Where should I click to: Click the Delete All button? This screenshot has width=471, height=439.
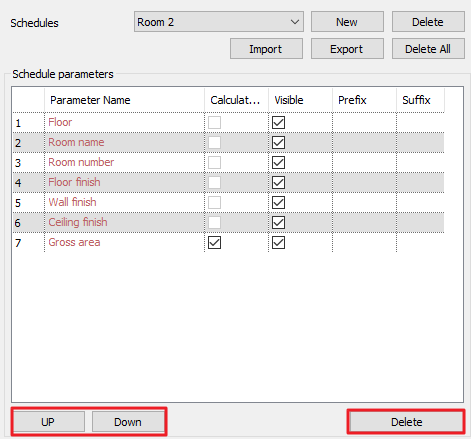428,49
